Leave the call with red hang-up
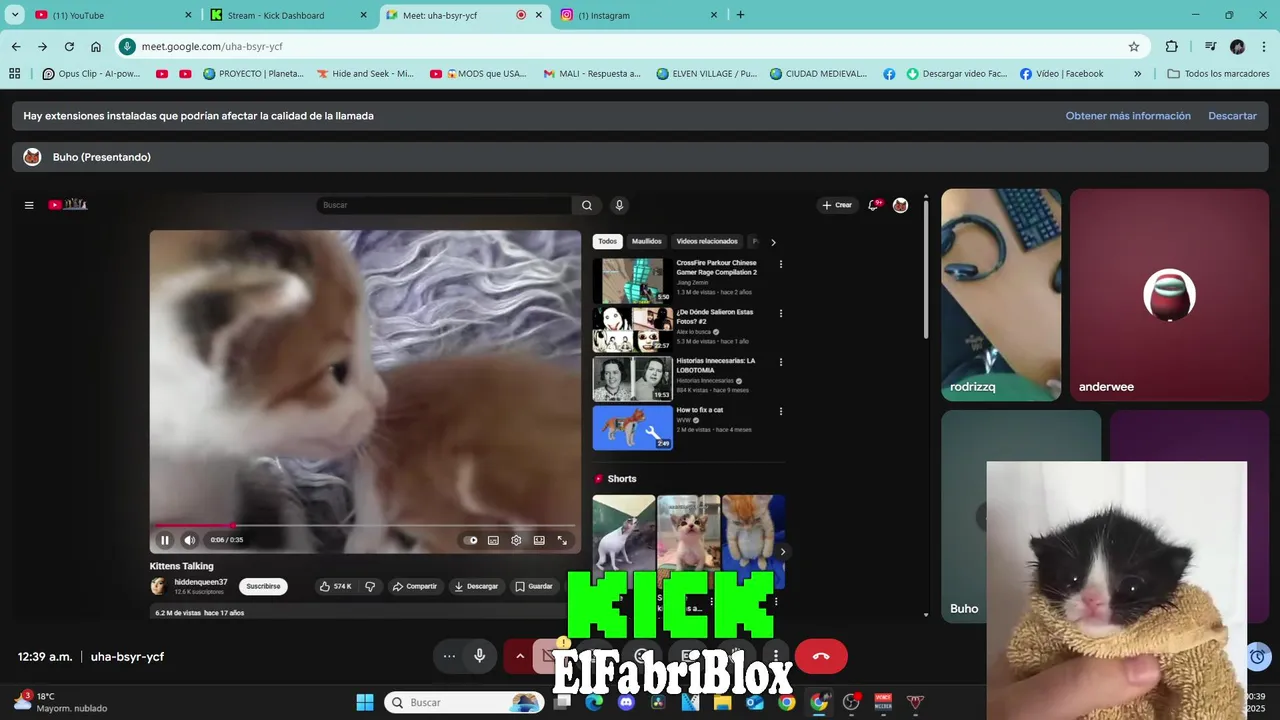 pyautogui.click(x=821, y=656)
